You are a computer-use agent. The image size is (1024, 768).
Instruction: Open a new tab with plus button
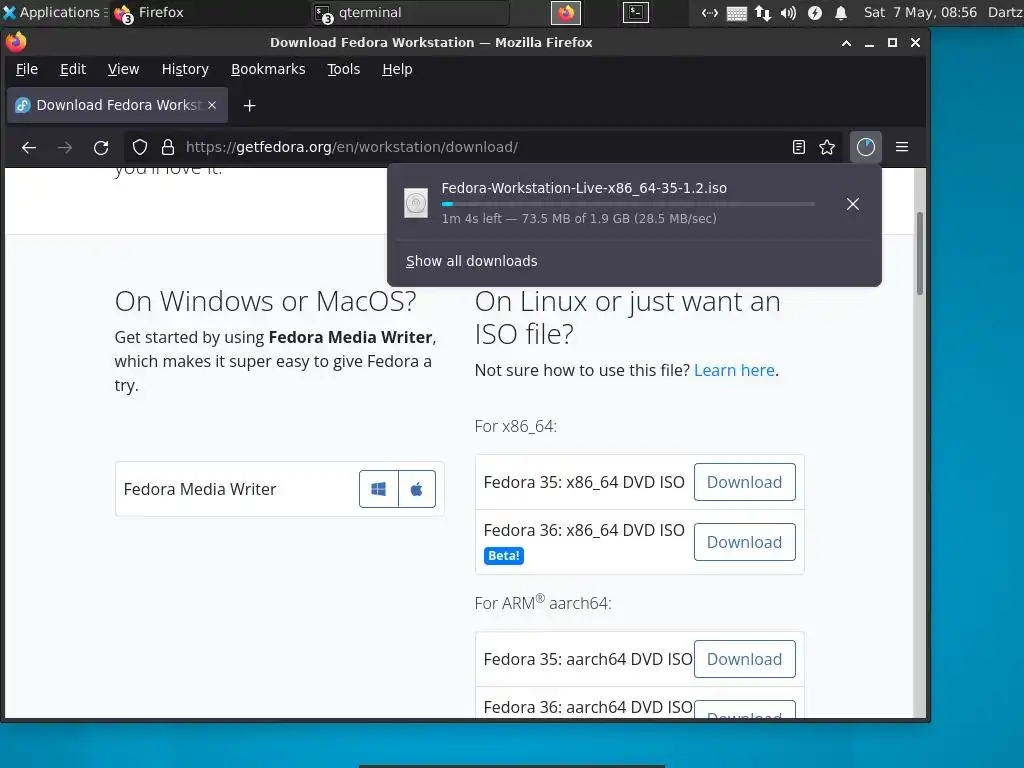[249, 105]
